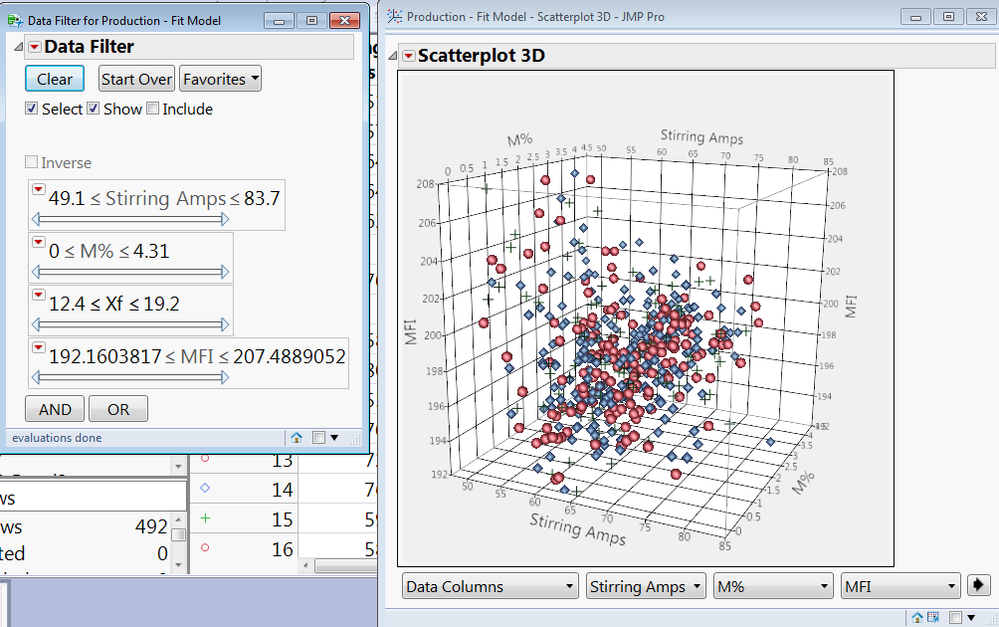
Task: Open the Favorites dropdown
Action: point(220,79)
